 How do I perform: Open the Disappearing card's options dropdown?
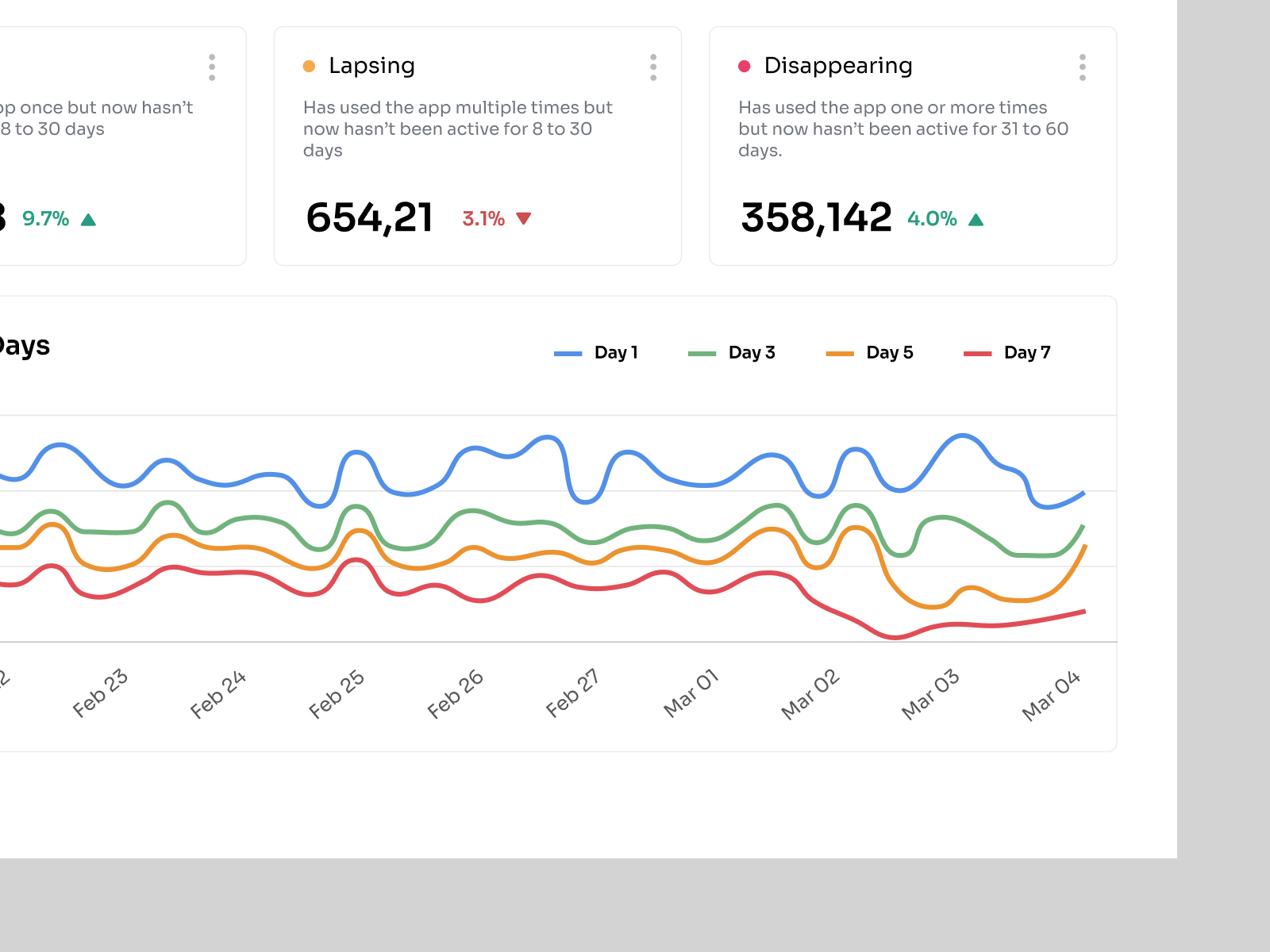(x=1083, y=67)
